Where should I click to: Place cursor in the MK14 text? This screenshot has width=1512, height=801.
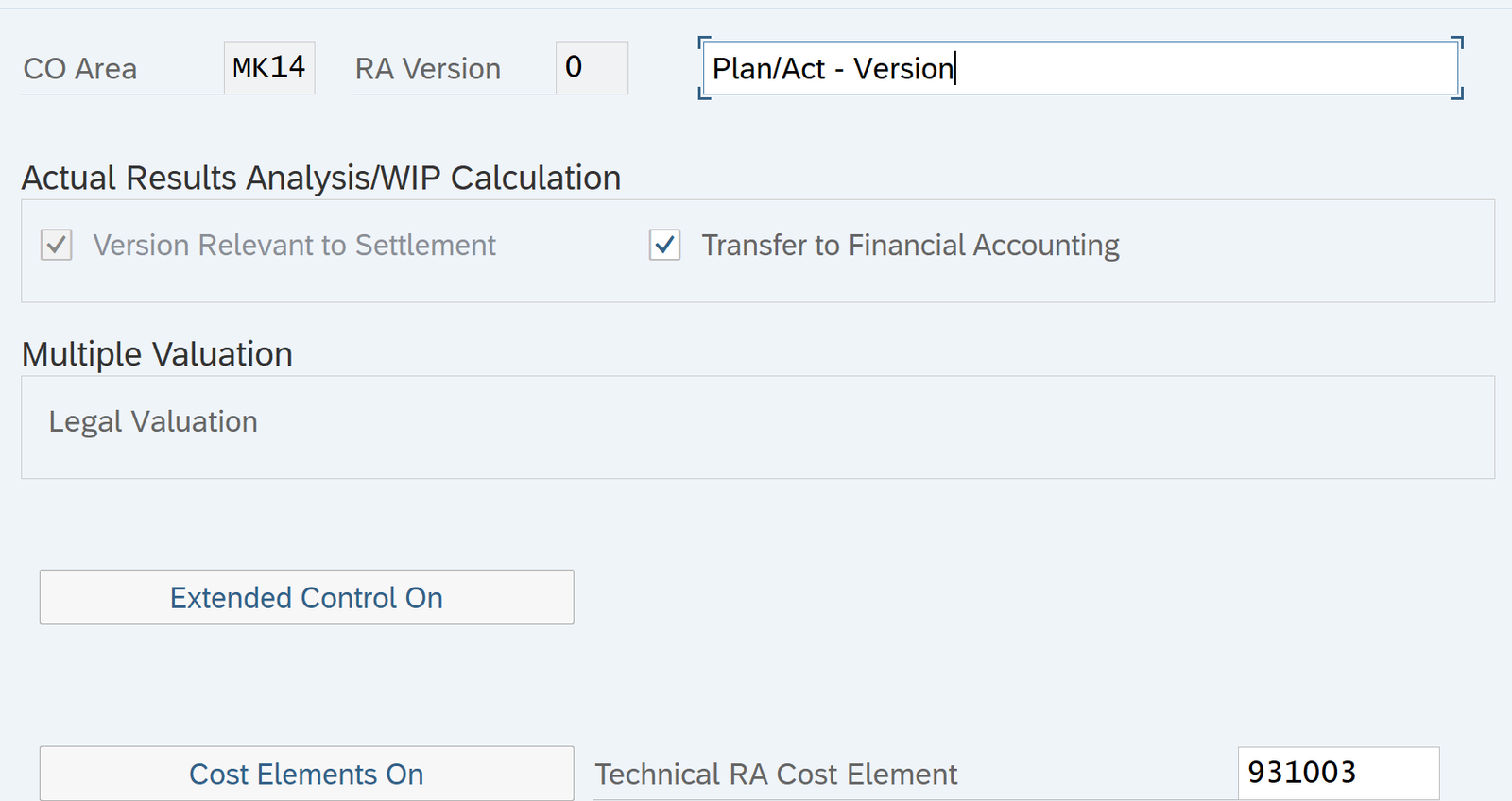(x=269, y=68)
